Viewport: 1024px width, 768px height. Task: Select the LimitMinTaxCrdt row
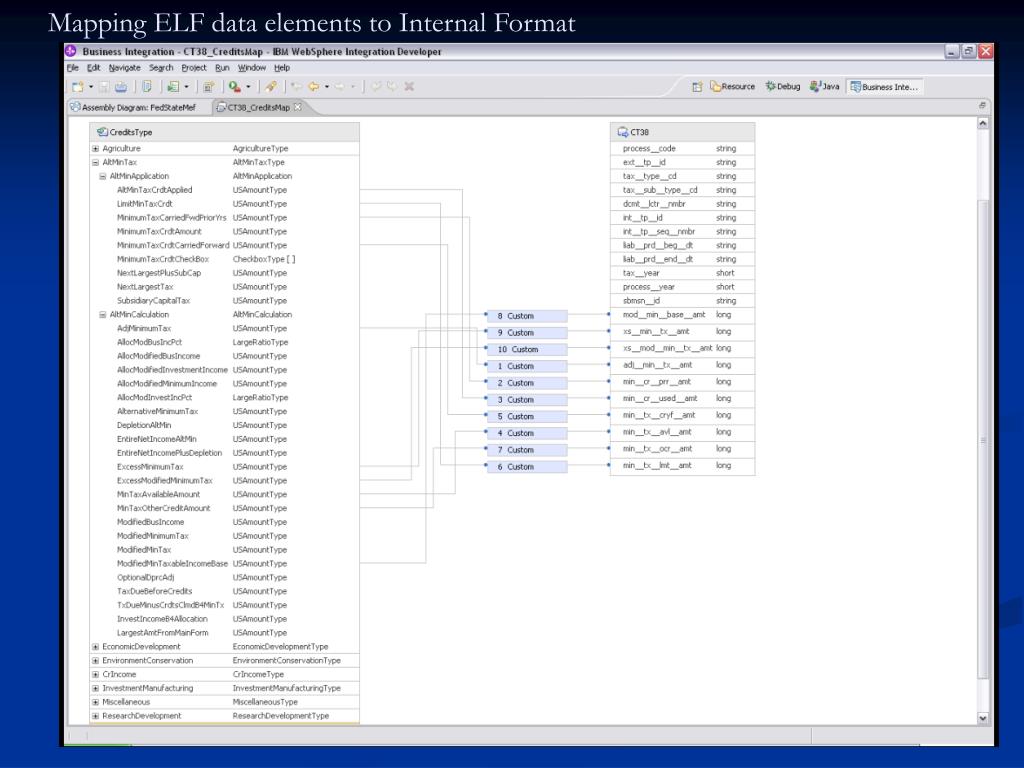224,204
